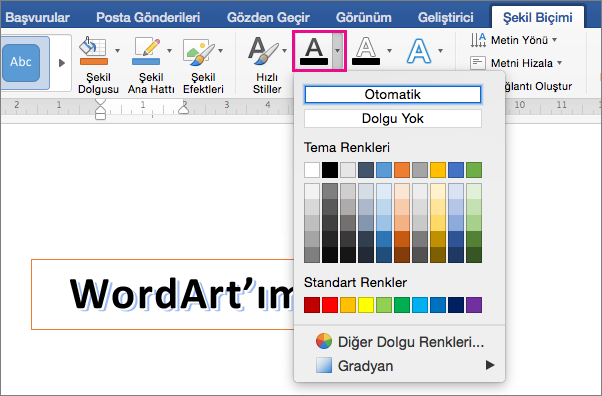Image resolution: width=602 pixels, height=396 pixels.
Task: Expand the shape styles gallery arrow
Action: (61, 63)
